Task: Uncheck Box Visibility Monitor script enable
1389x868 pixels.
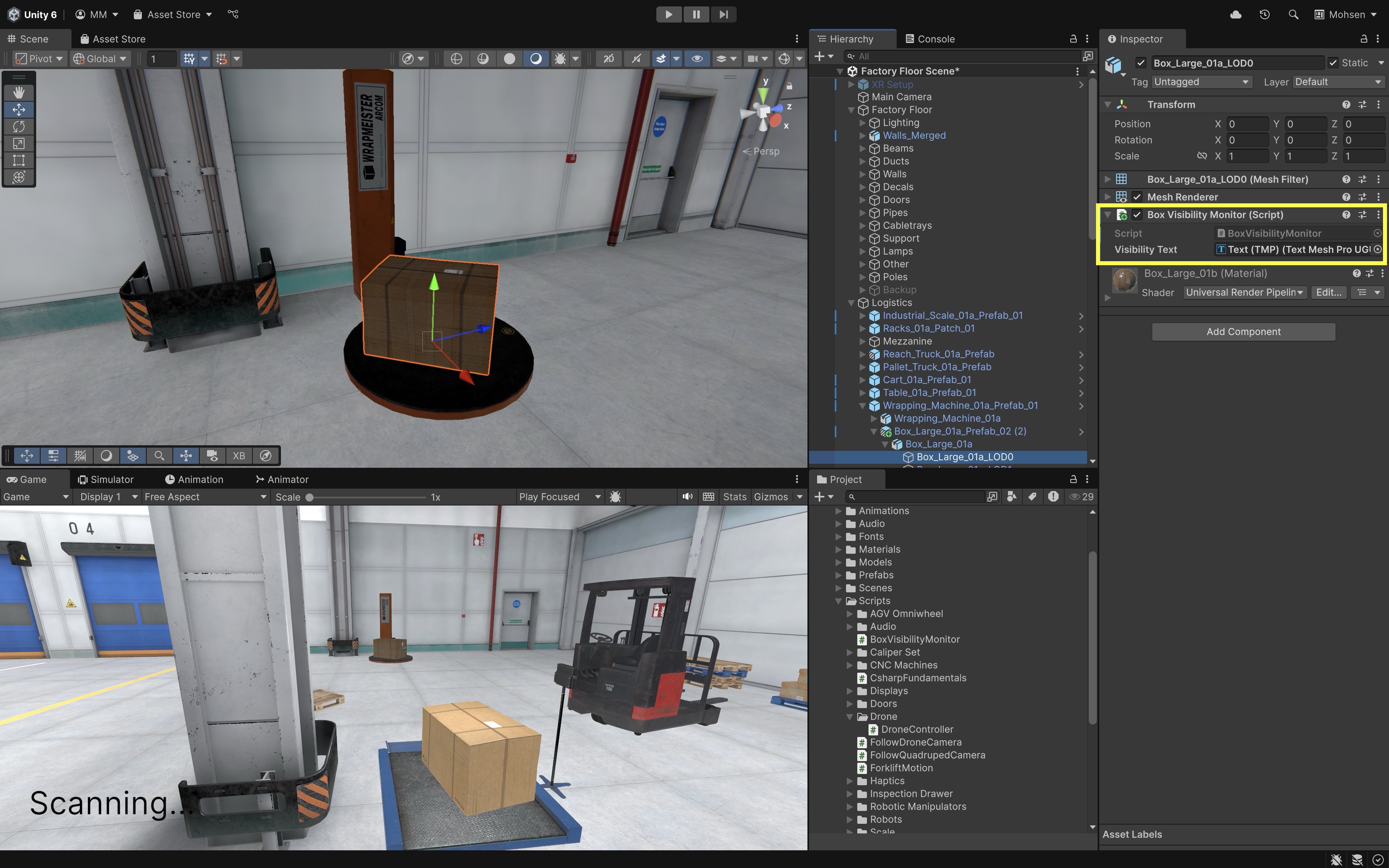Action: (x=1137, y=215)
